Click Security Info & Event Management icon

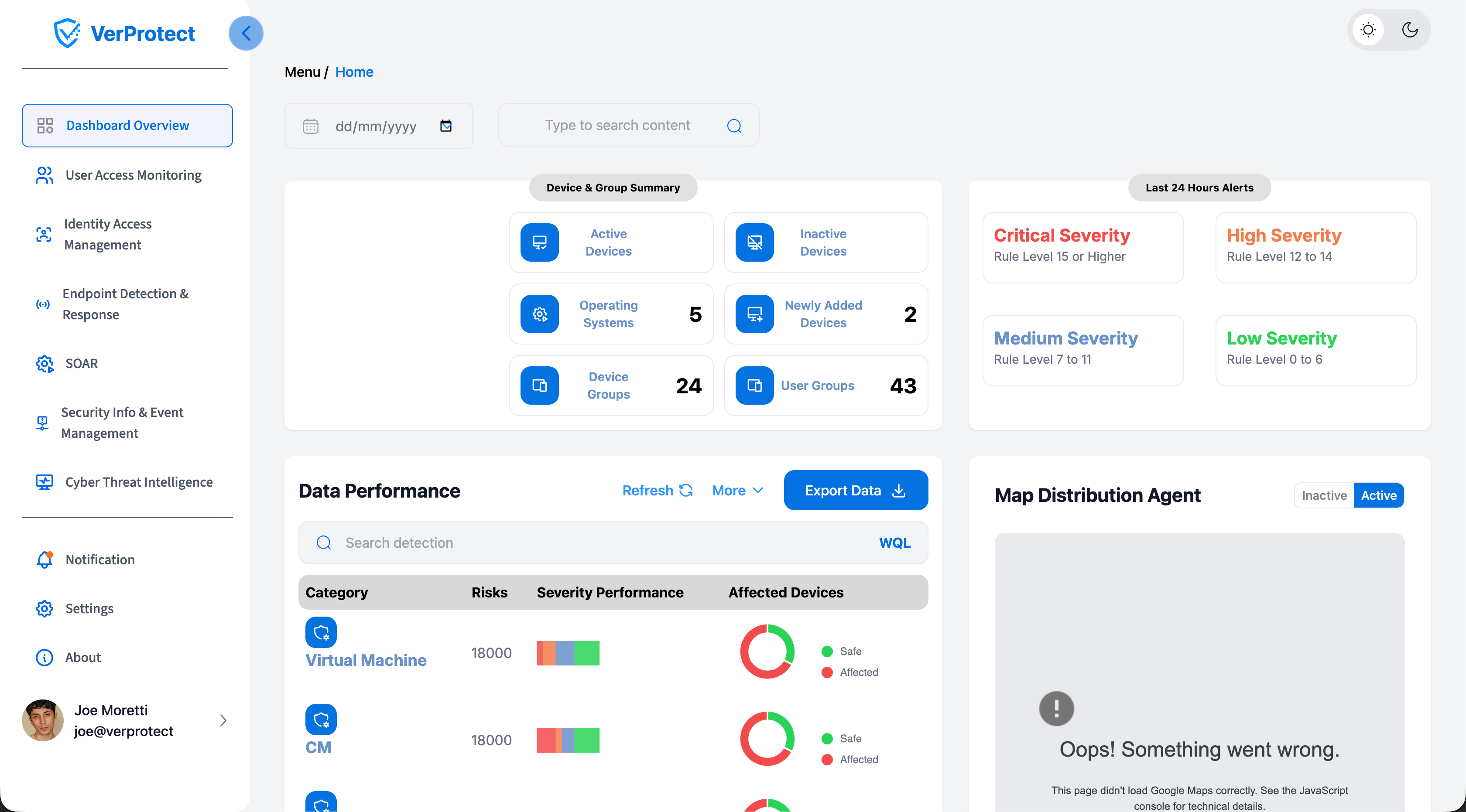(x=42, y=423)
